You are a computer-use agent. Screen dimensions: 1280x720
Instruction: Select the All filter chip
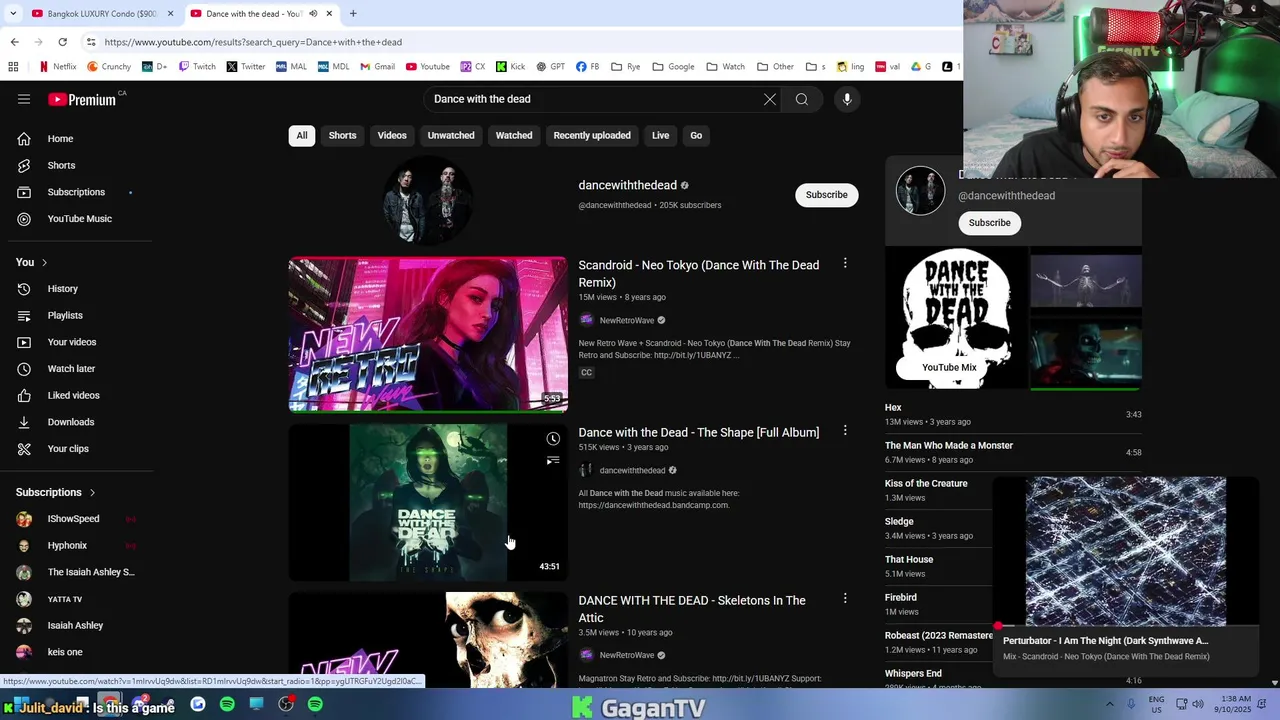coord(302,135)
